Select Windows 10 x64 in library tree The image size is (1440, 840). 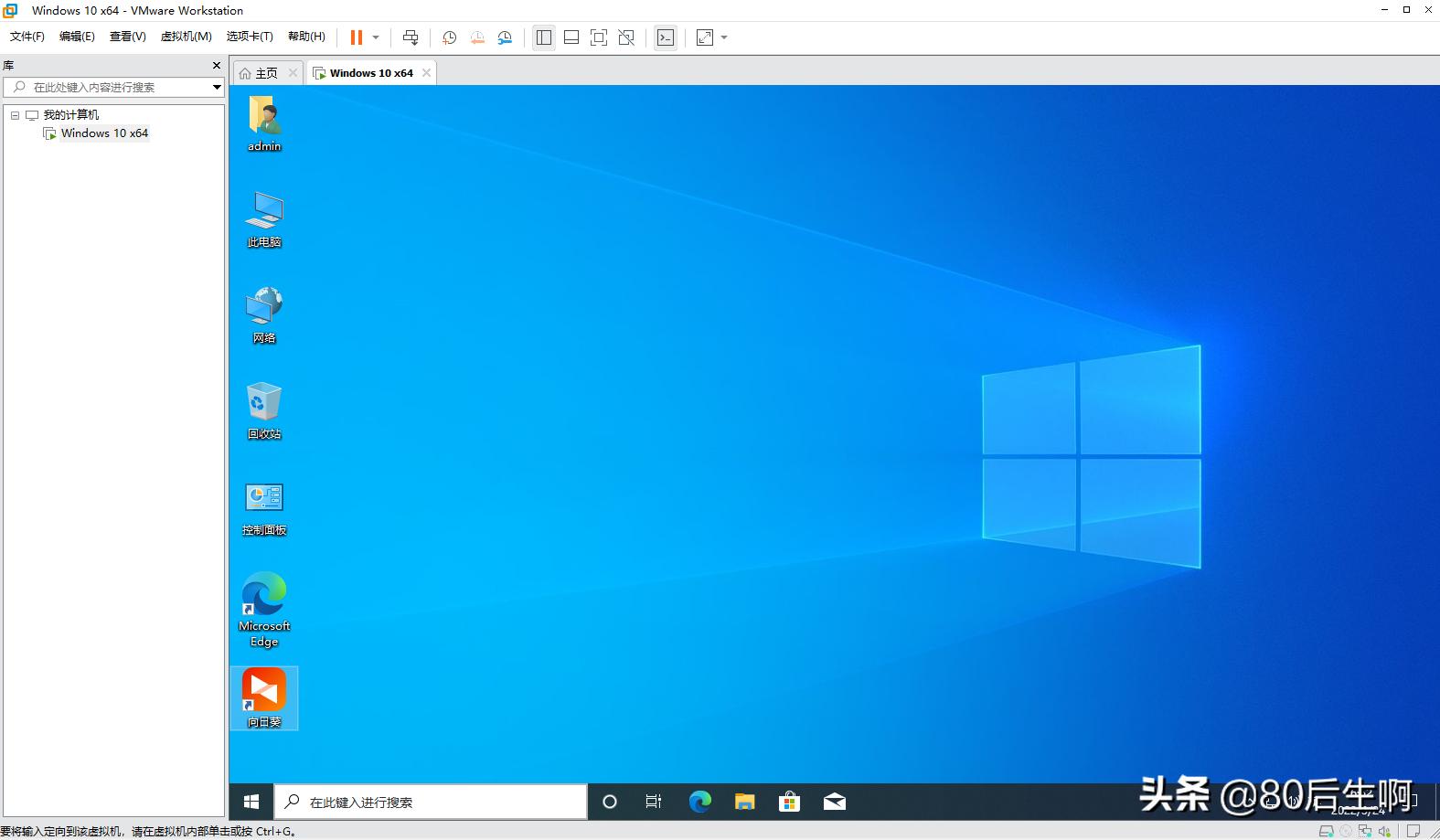[104, 133]
